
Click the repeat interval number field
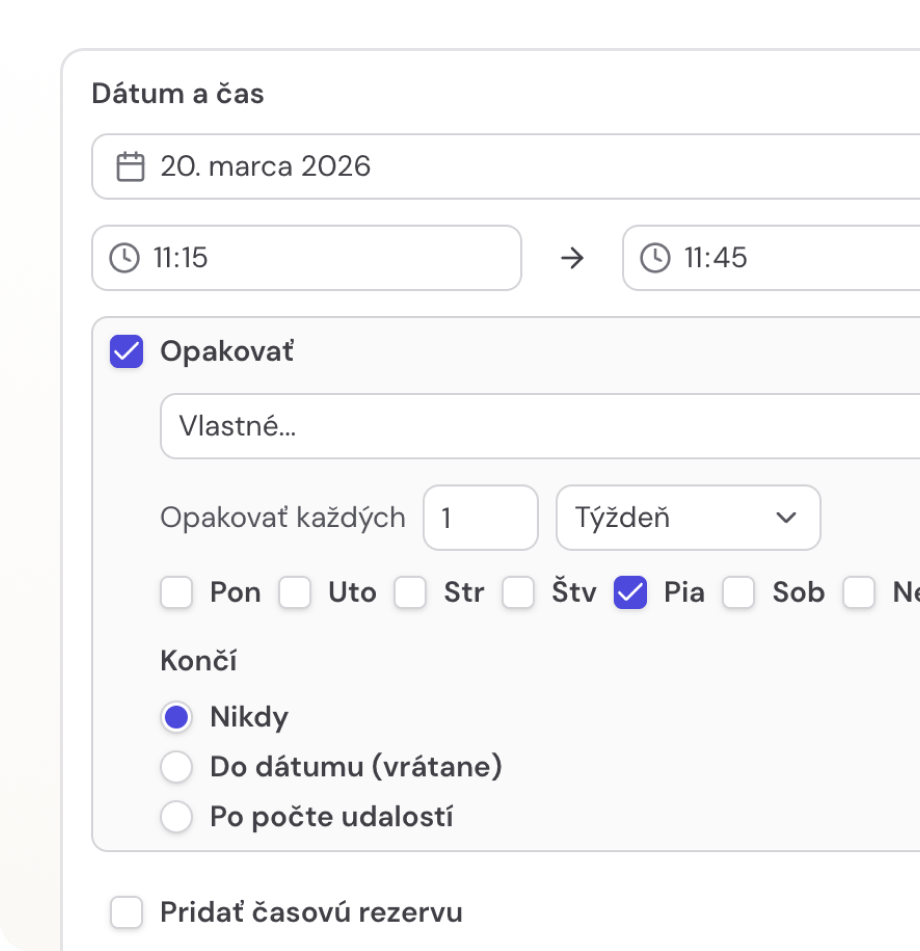(480, 518)
